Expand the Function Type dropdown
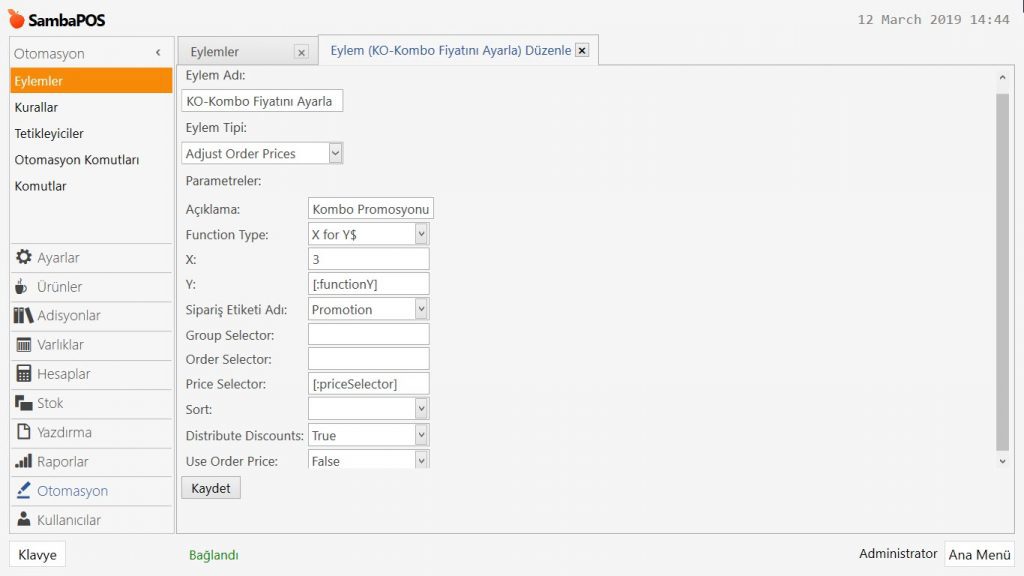 pyautogui.click(x=421, y=234)
